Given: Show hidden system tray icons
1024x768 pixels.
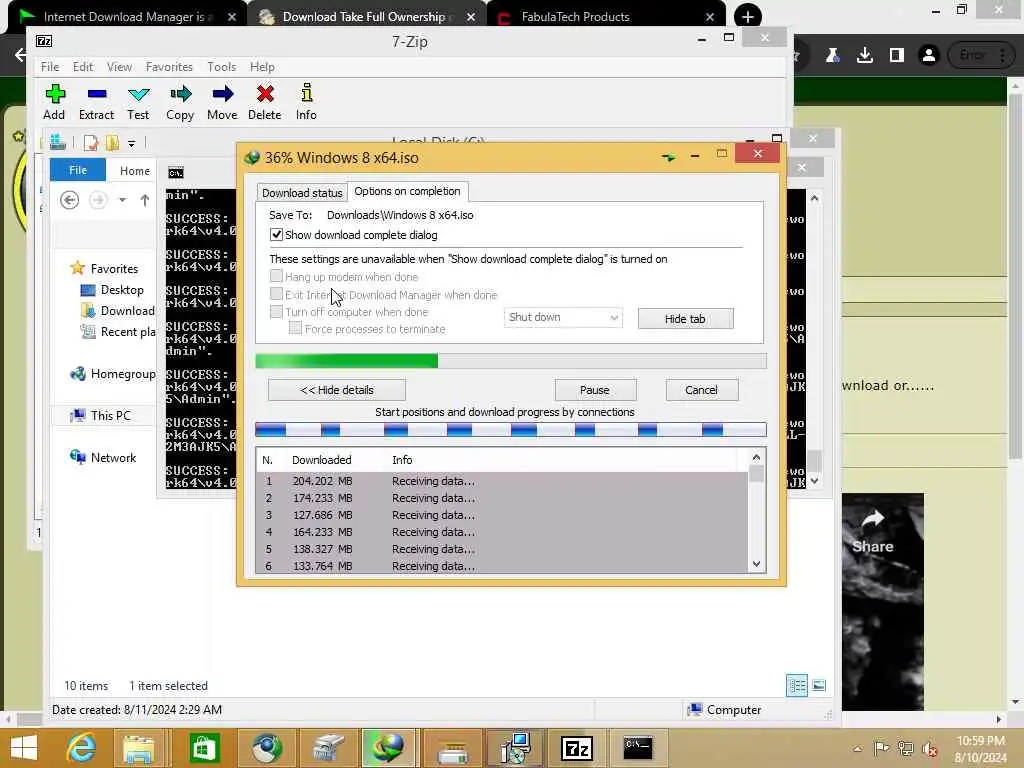Looking at the screenshot, I should pyautogui.click(x=857, y=748).
